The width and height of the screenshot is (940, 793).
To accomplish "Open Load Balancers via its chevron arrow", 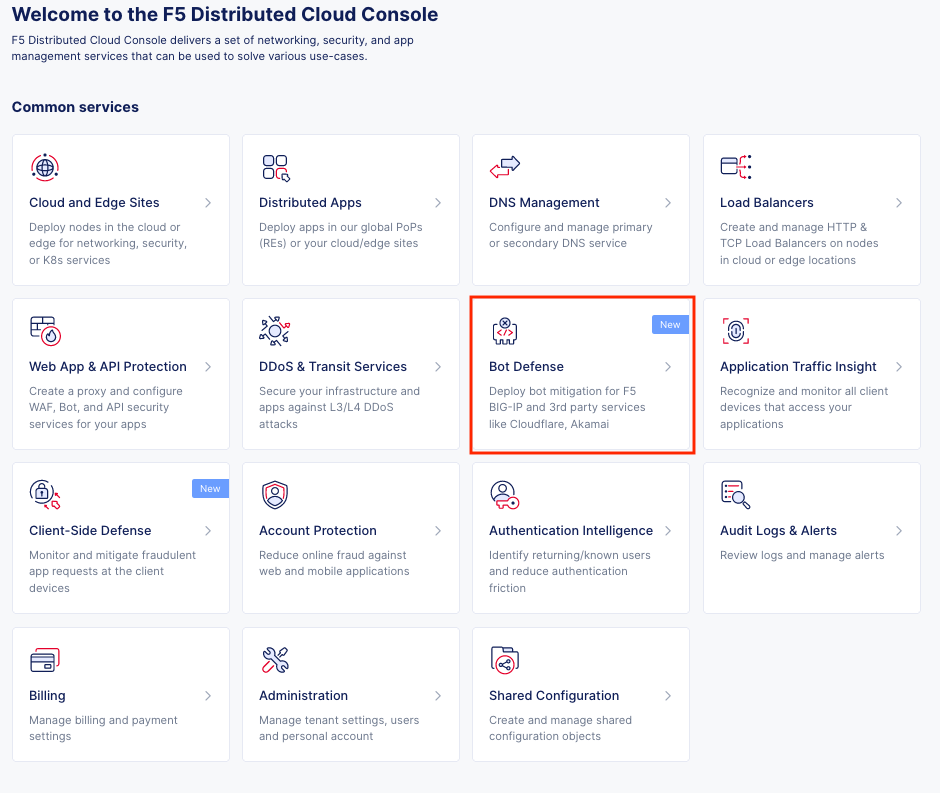I will [899, 203].
